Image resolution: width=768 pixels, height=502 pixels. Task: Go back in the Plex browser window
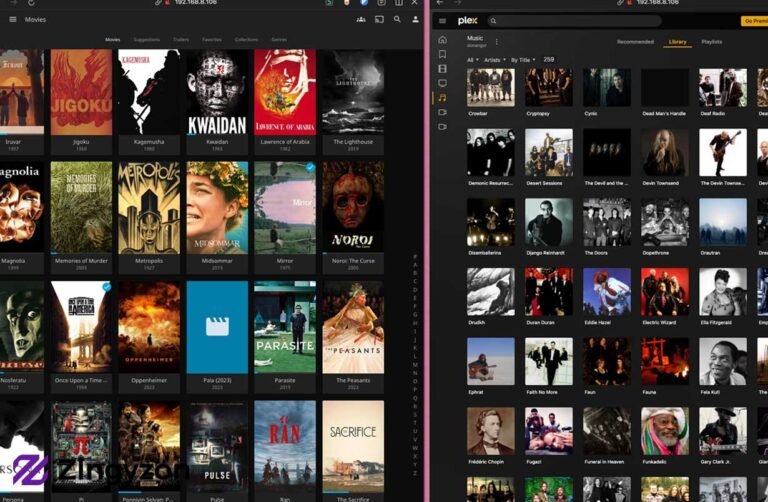coord(440,2)
